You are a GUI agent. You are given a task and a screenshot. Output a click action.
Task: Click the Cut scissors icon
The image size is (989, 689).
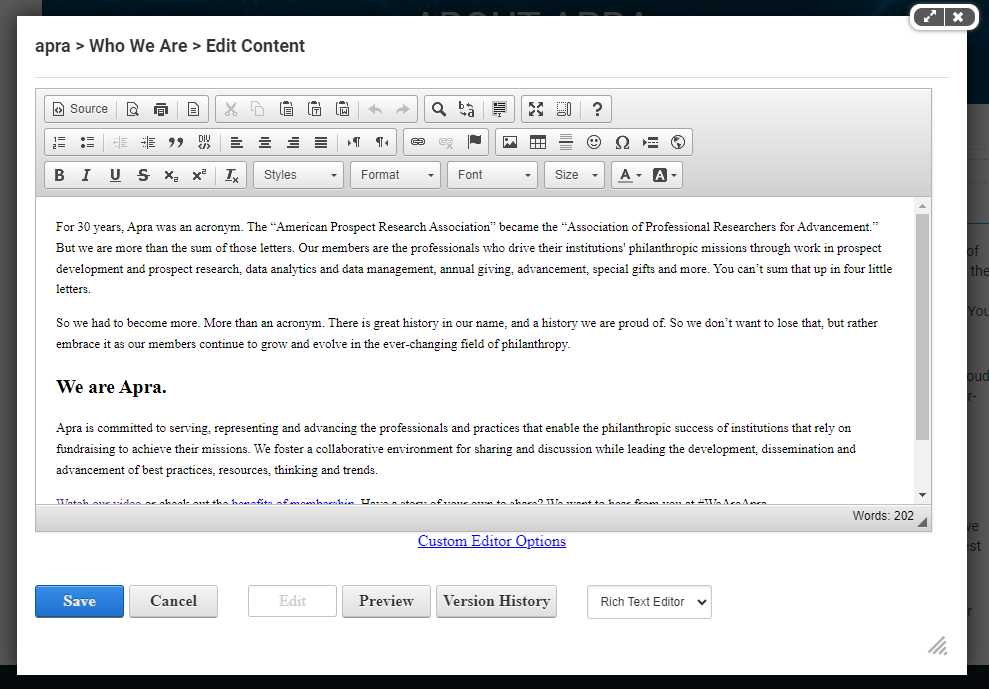(x=231, y=109)
